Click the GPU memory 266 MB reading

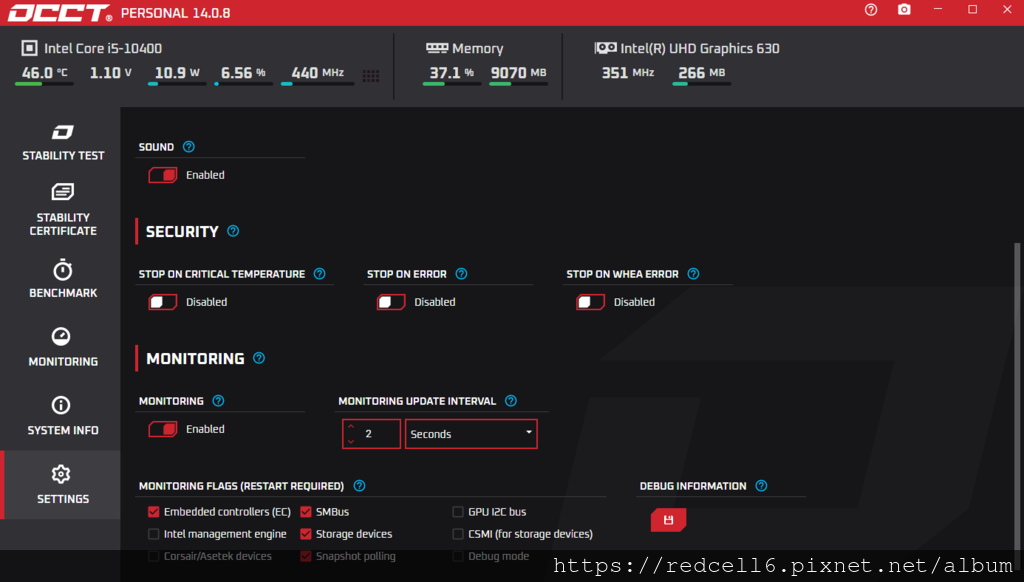[701, 73]
